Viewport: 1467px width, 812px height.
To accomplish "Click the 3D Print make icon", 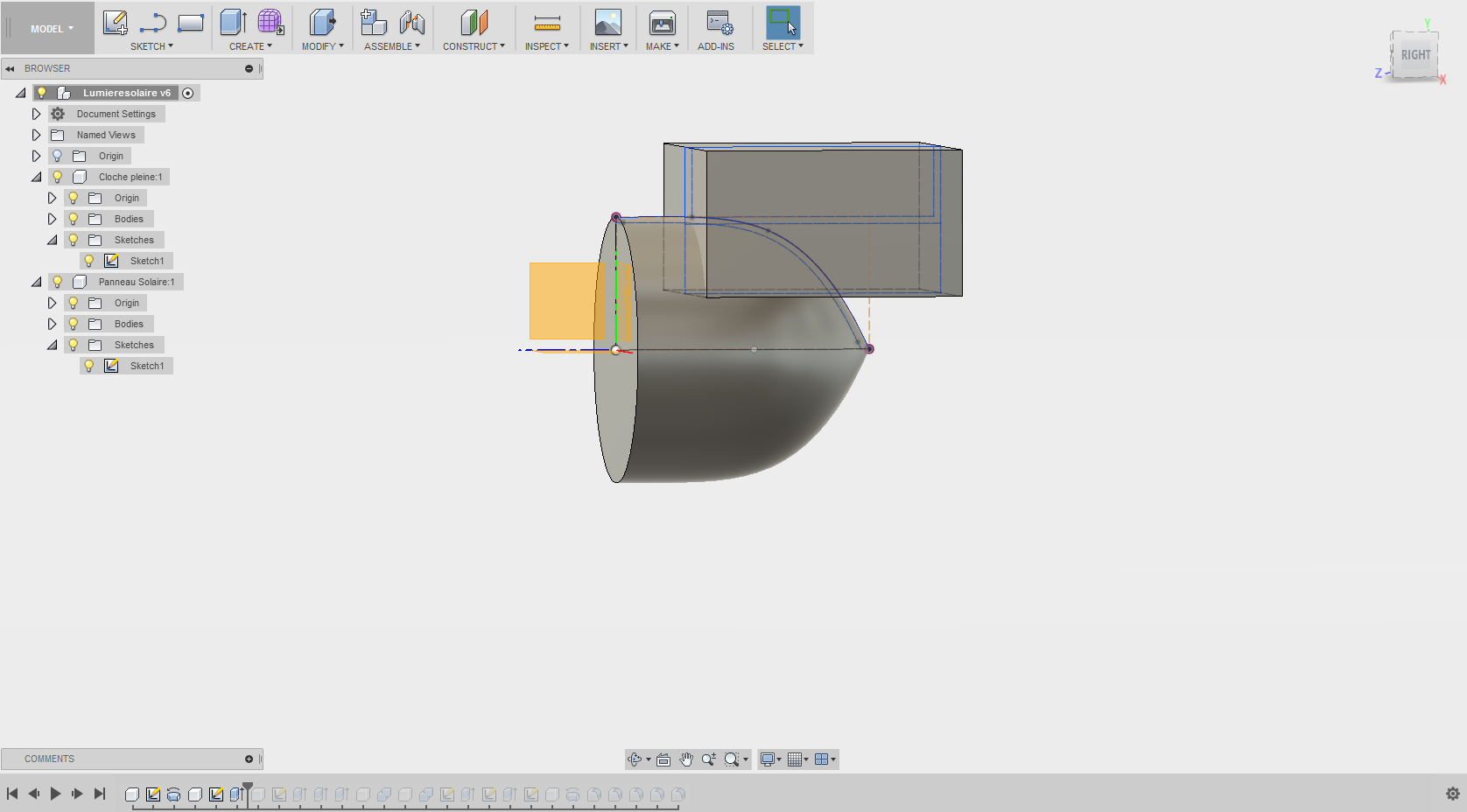I will click(663, 23).
